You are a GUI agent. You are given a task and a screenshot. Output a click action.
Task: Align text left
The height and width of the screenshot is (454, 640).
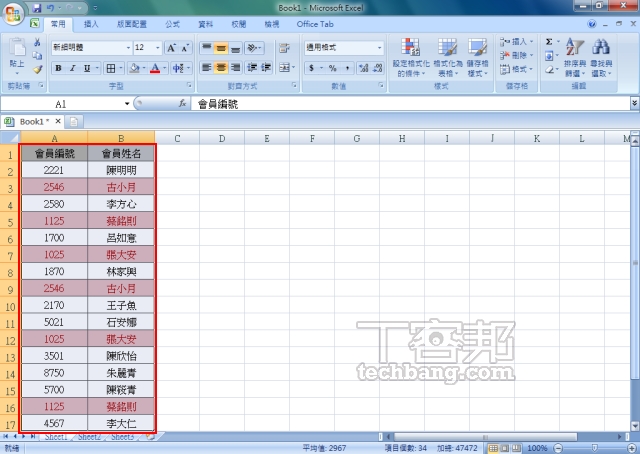click(x=207, y=67)
